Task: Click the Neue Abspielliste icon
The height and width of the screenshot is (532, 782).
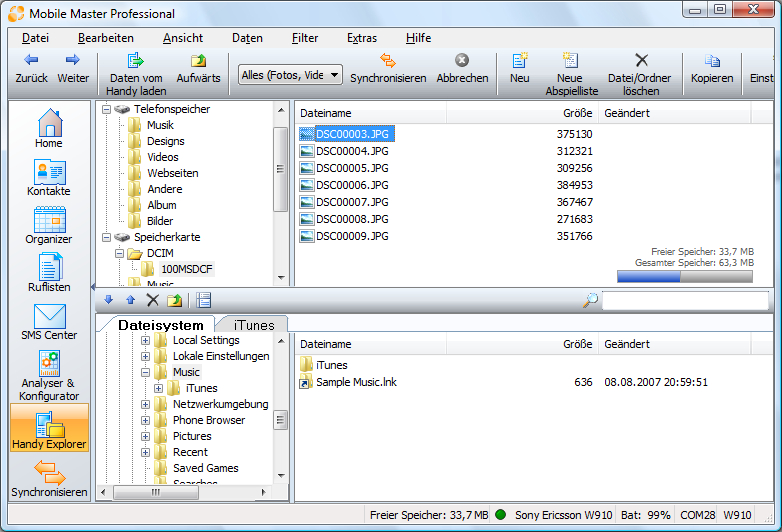Action: (x=570, y=61)
